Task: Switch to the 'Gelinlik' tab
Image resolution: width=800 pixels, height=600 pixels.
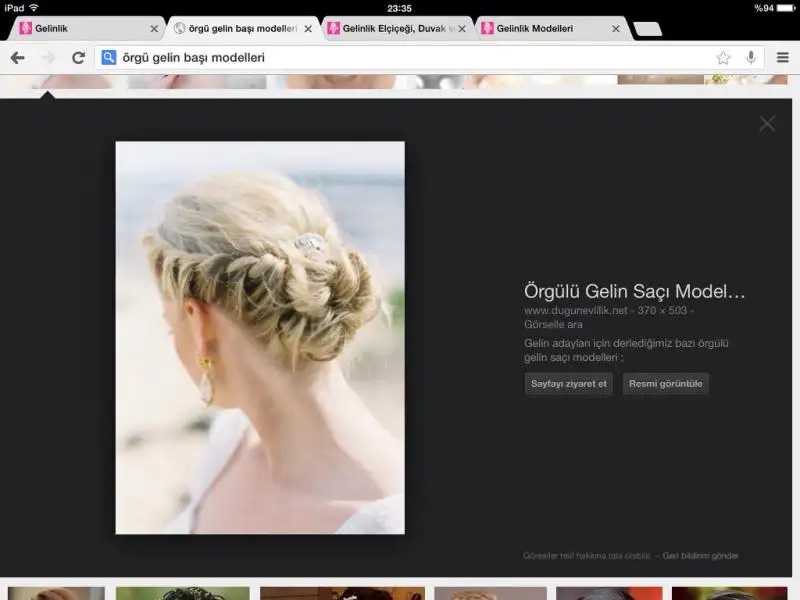Action: (80, 29)
